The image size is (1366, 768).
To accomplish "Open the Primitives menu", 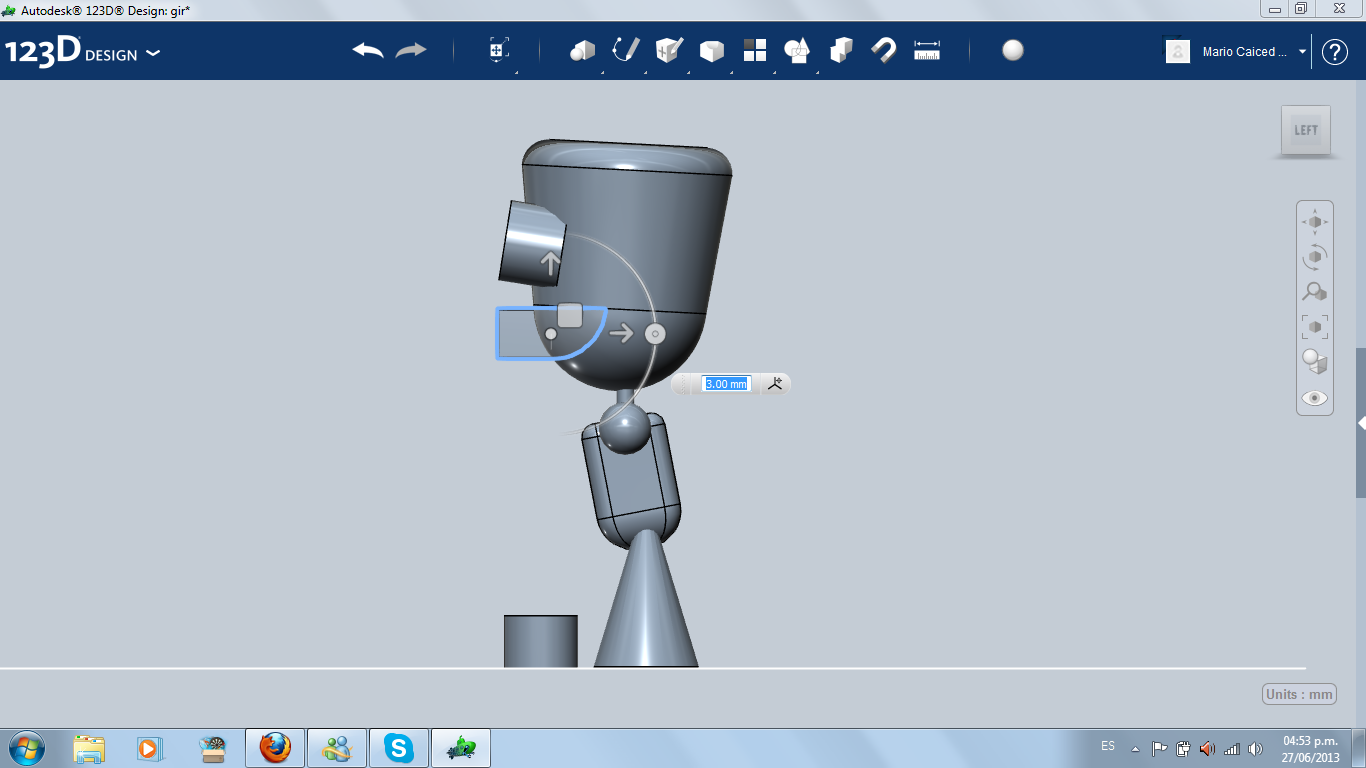I will 582,50.
